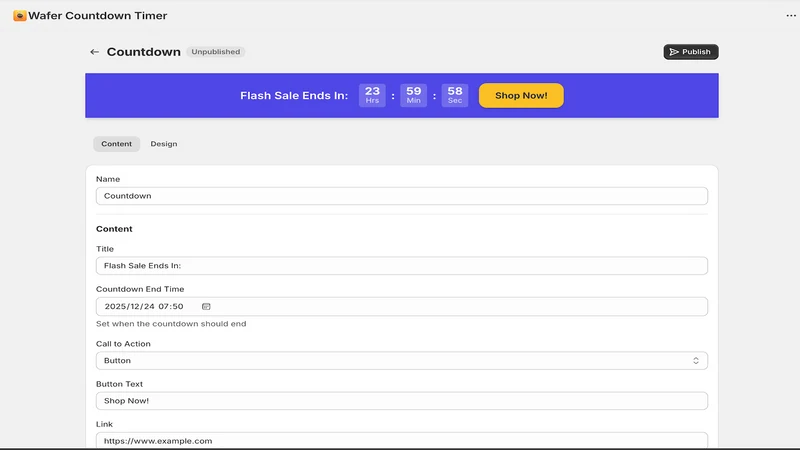Focus the Name input field
This screenshot has width=800, height=450.
pyautogui.click(x=402, y=196)
